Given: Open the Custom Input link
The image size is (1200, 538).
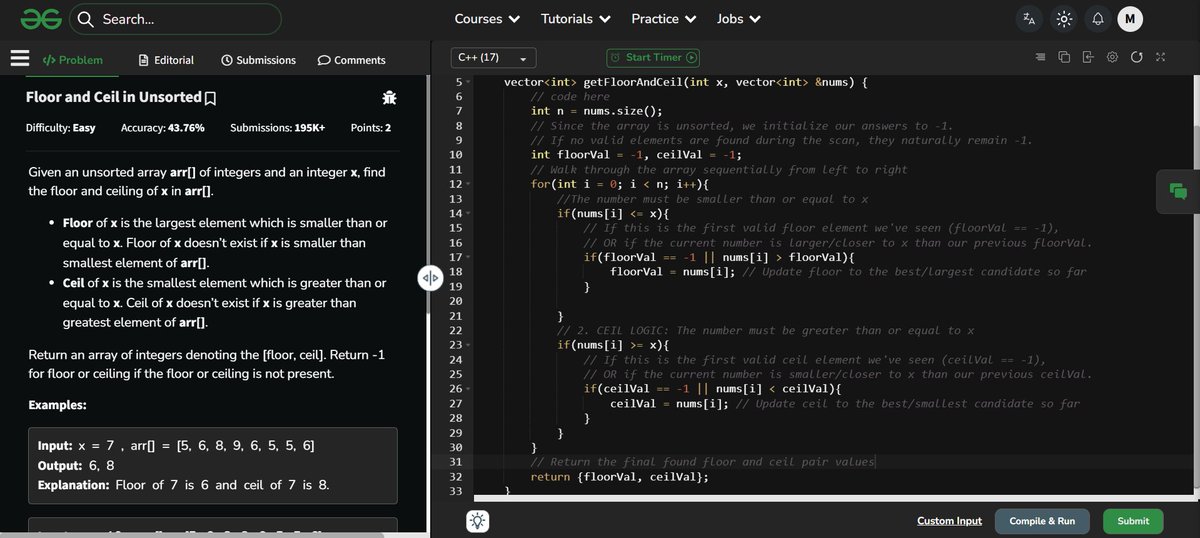Looking at the screenshot, I should [949, 521].
